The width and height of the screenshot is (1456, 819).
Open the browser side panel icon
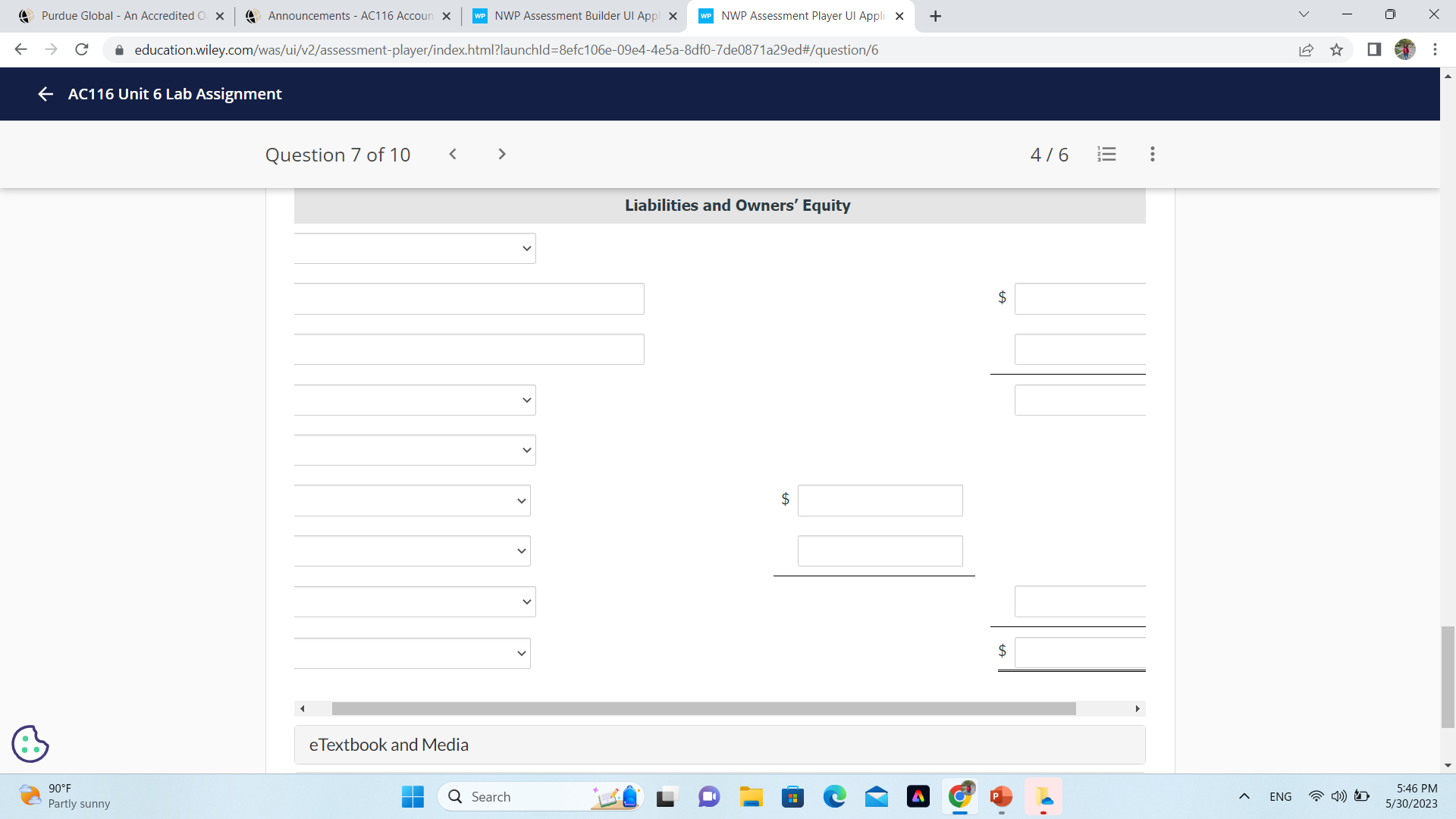[1373, 49]
